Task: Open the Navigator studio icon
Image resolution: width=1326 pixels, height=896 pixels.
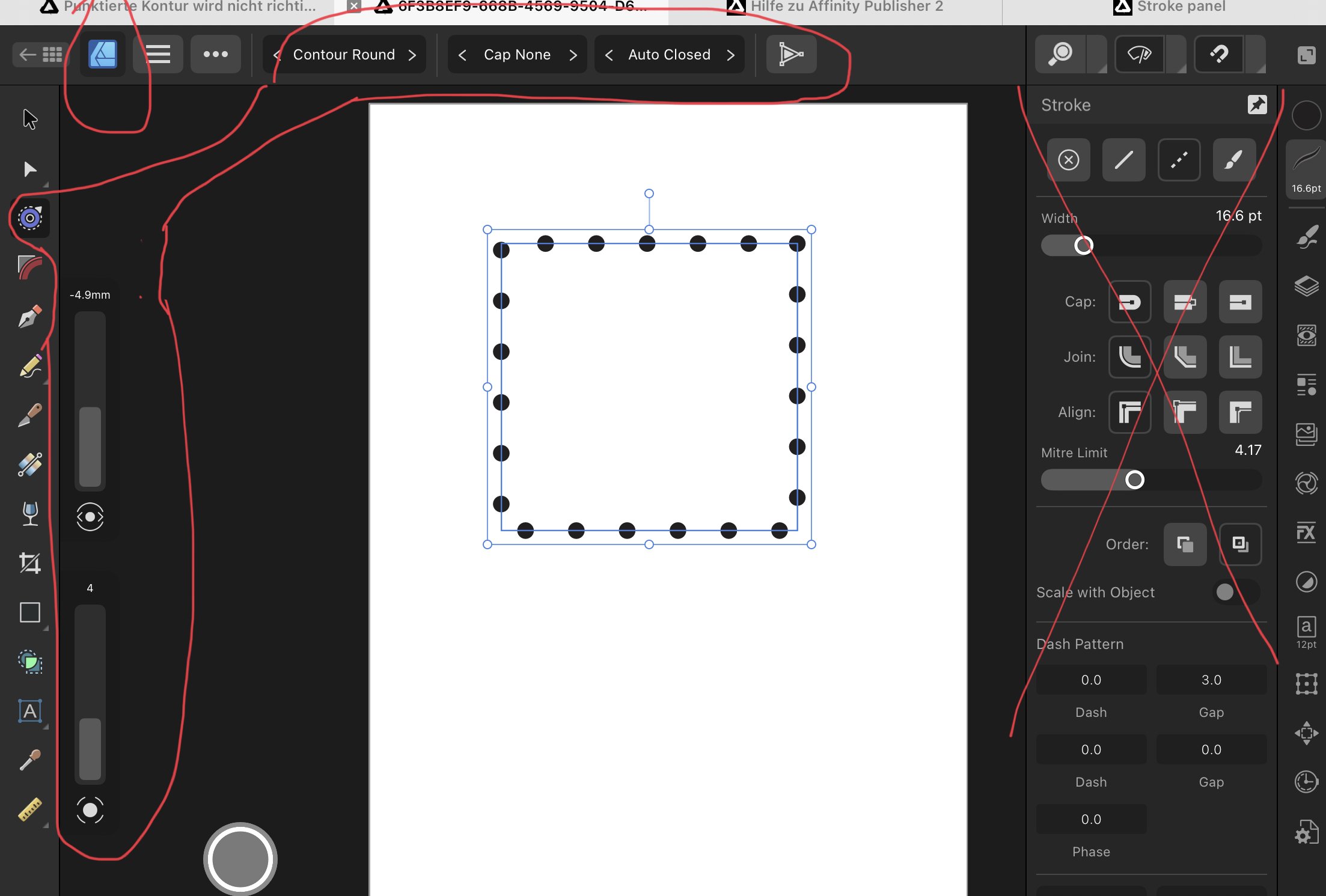Action: click(x=1306, y=733)
